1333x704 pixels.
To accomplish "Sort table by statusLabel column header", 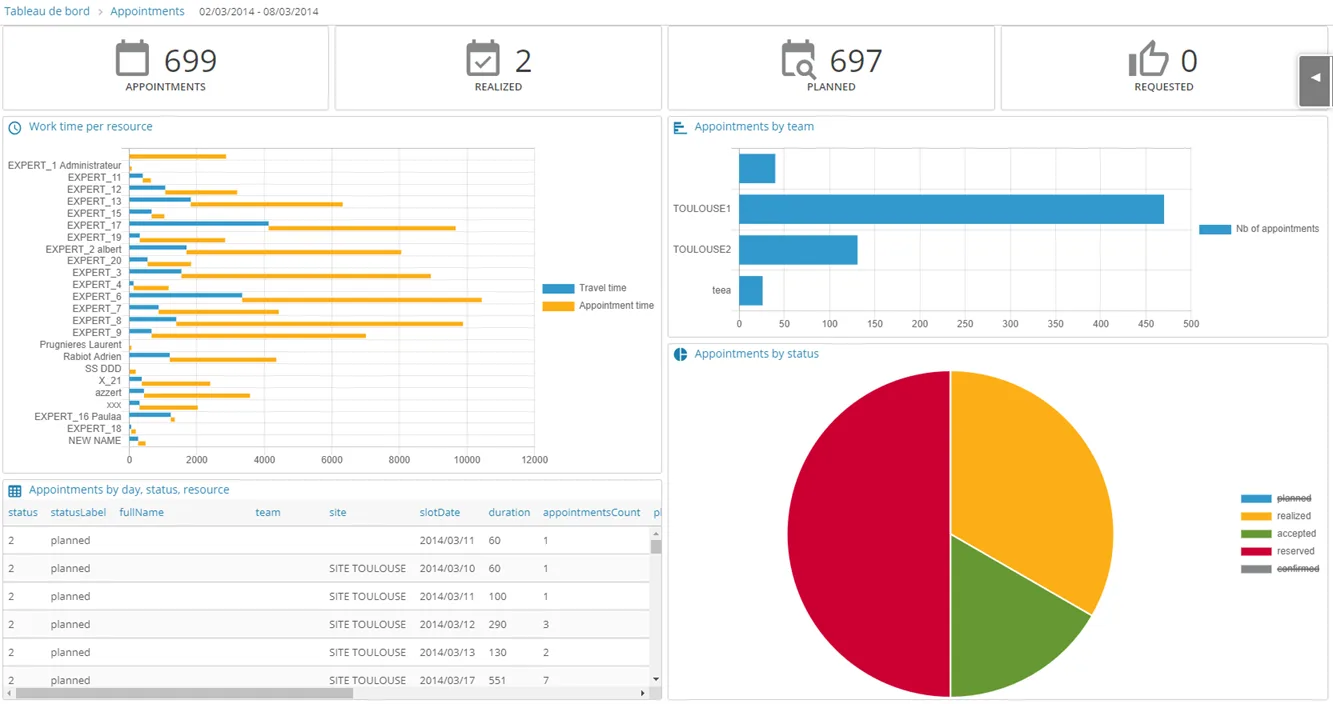I will pos(78,513).
